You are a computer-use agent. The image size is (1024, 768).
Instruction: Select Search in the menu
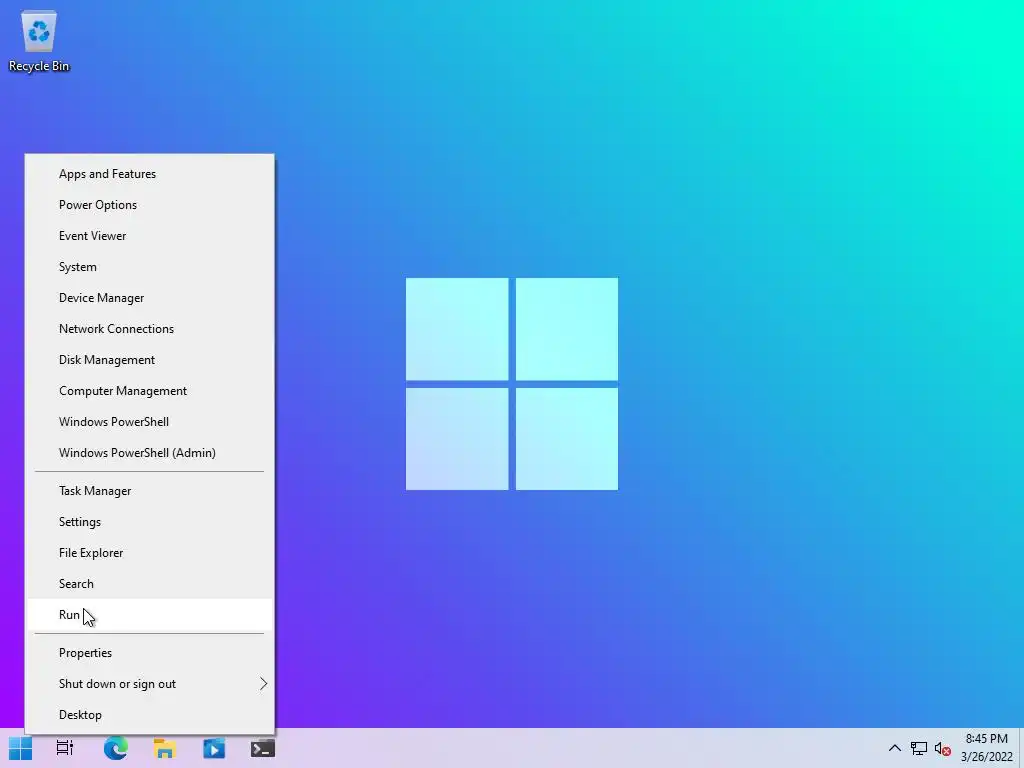(x=150, y=584)
